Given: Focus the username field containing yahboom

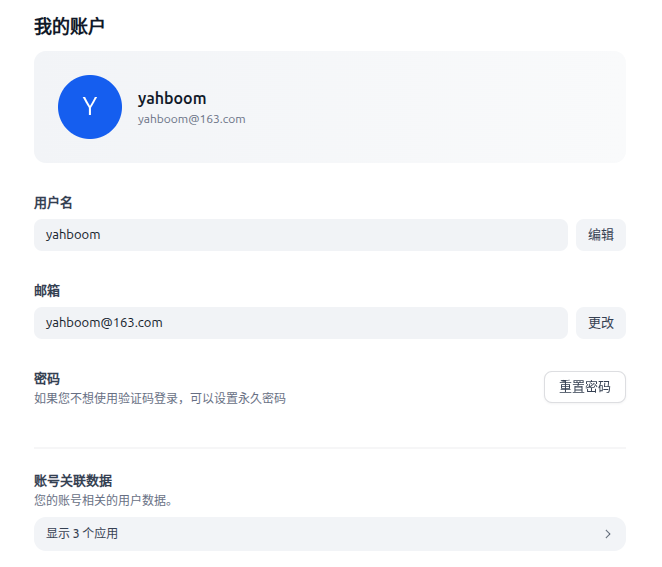Looking at the screenshot, I should point(301,235).
